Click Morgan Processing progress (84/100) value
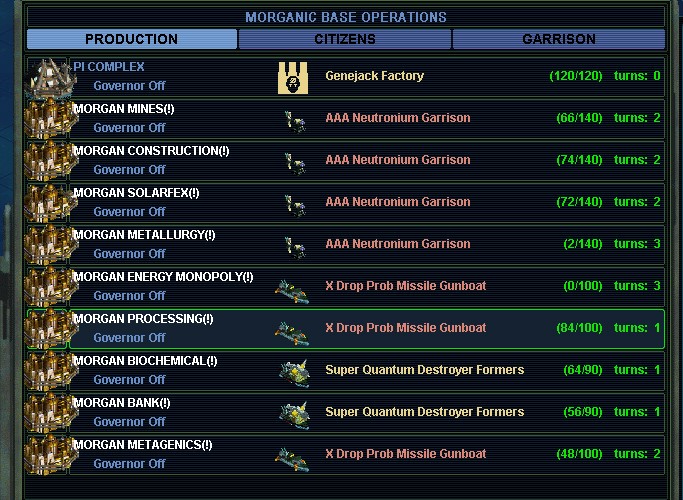Viewport: 683px width, 500px height. (x=579, y=328)
